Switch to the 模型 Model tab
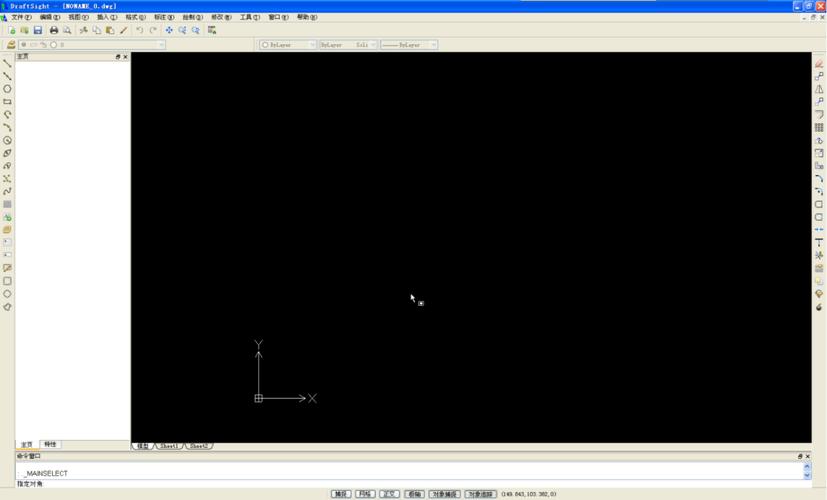This screenshot has height=500, width=827. point(142,446)
